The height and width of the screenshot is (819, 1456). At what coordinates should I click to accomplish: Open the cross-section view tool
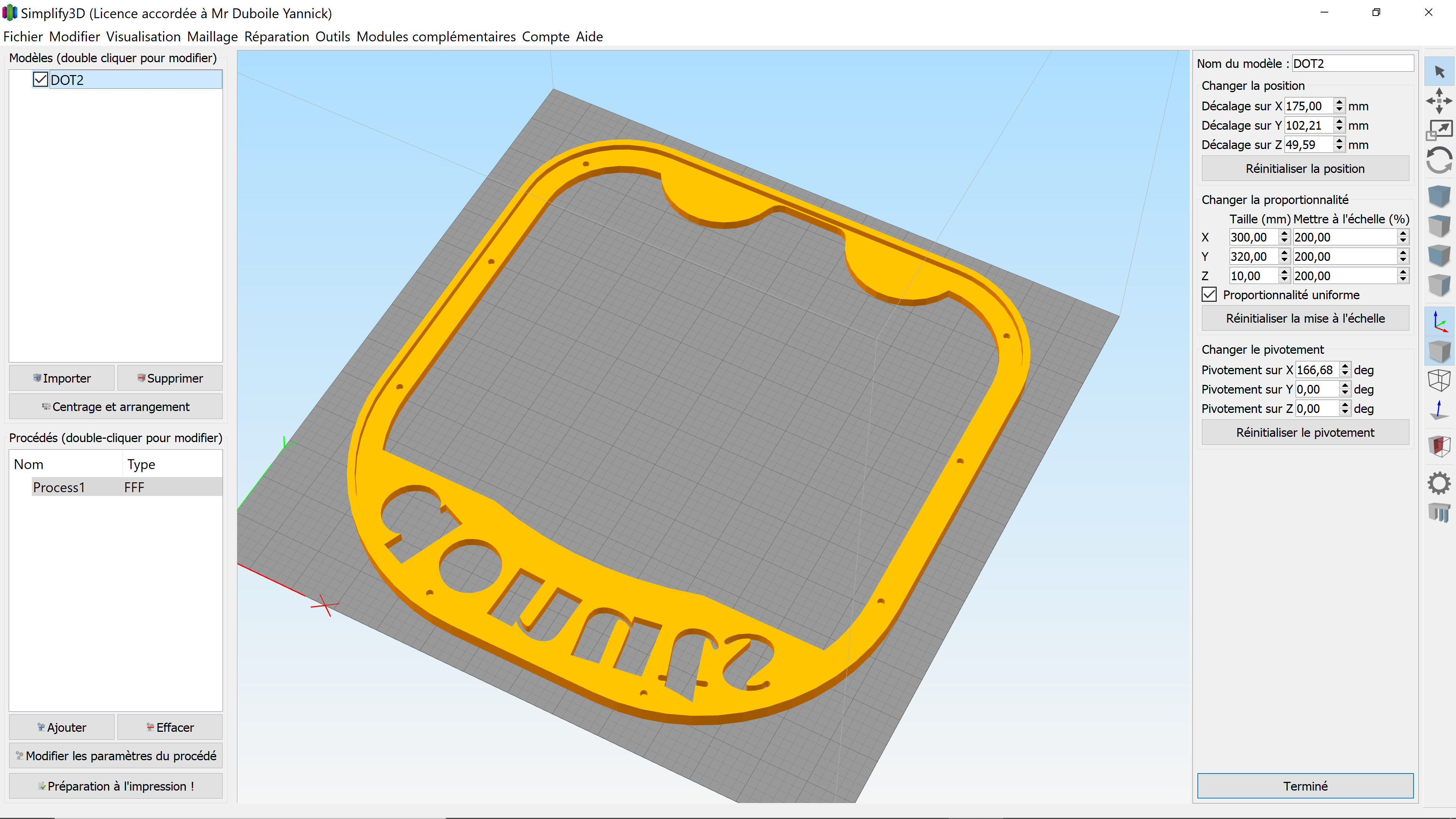(1439, 447)
